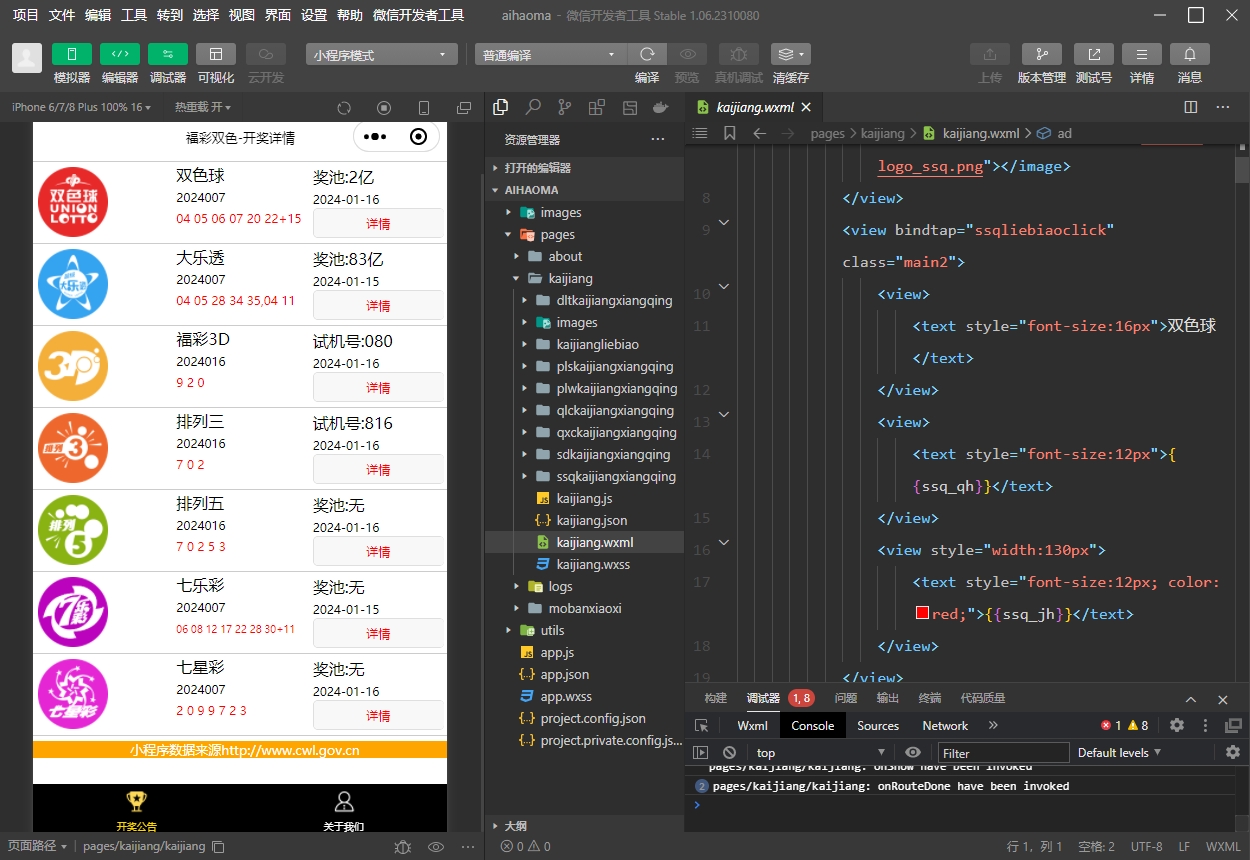The width and height of the screenshot is (1250, 860).
Task: Toggle the 可视化 panel button
Action: click(216, 54)
